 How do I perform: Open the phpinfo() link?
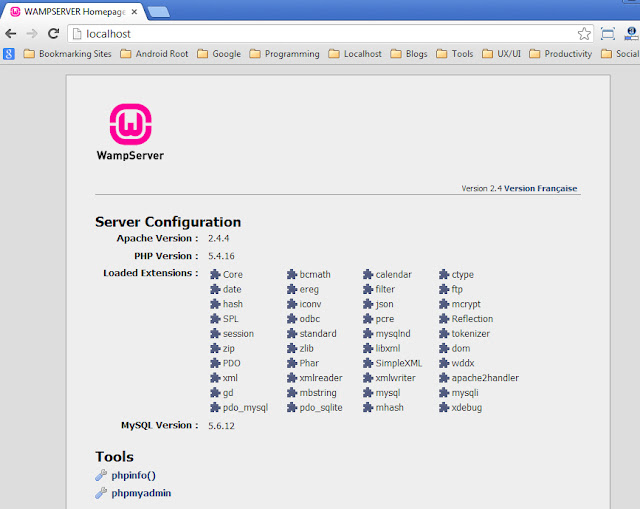pyautogui.click(x=133, y=475)
